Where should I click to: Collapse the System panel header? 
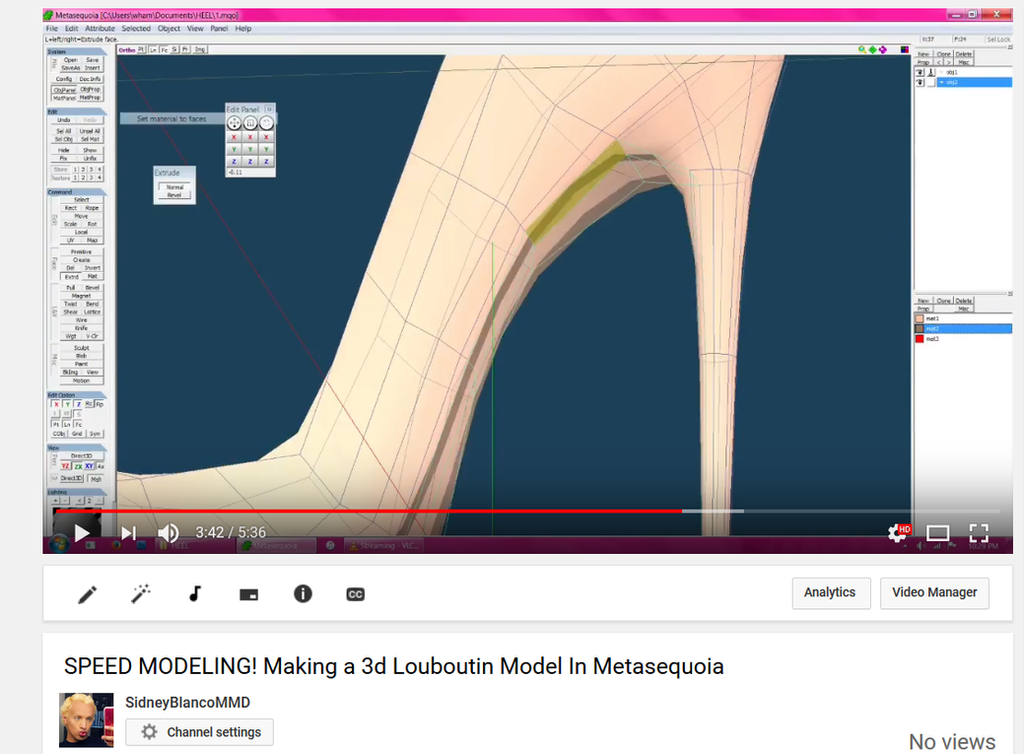point(76,52)
